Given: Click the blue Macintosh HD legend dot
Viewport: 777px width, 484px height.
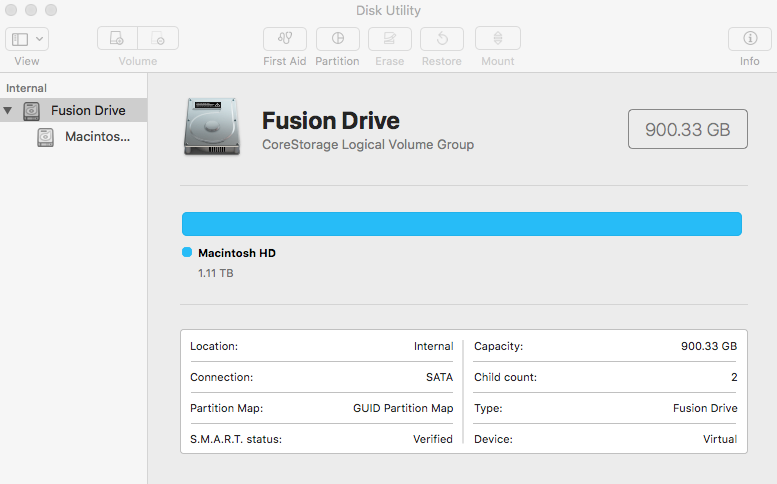Looking at the screenshot, I should [187, 253].
